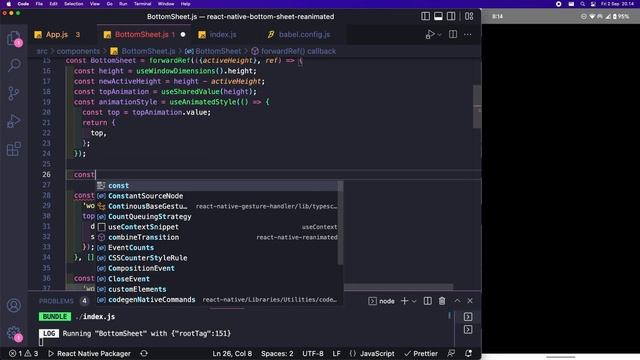
Task: Click the packager refresh icon
Action: [x=144, y=353]
